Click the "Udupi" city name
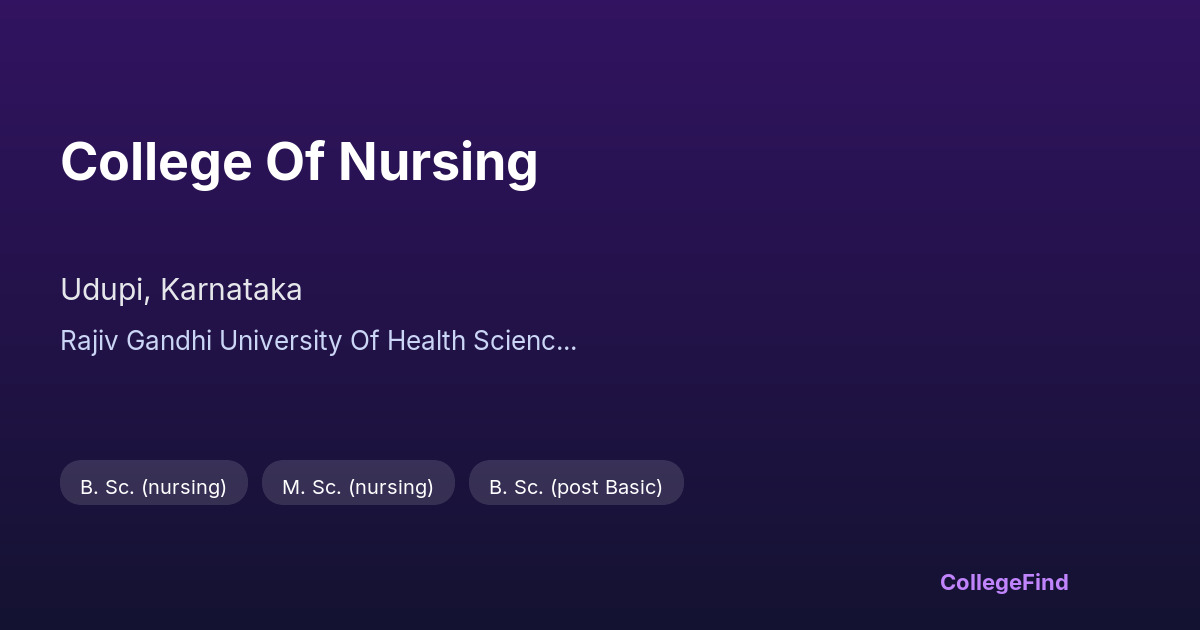 coord(103,290)
